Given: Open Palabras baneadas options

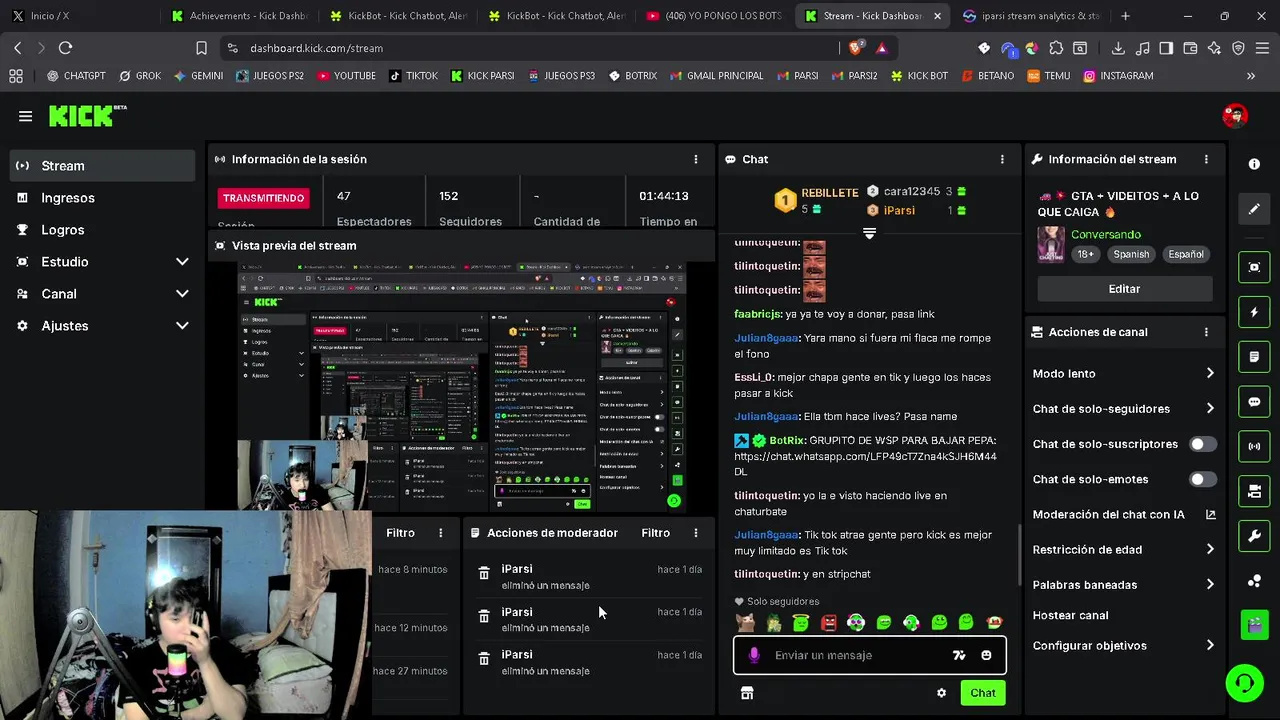Looking at the screenshot, I should [1124, 585].
